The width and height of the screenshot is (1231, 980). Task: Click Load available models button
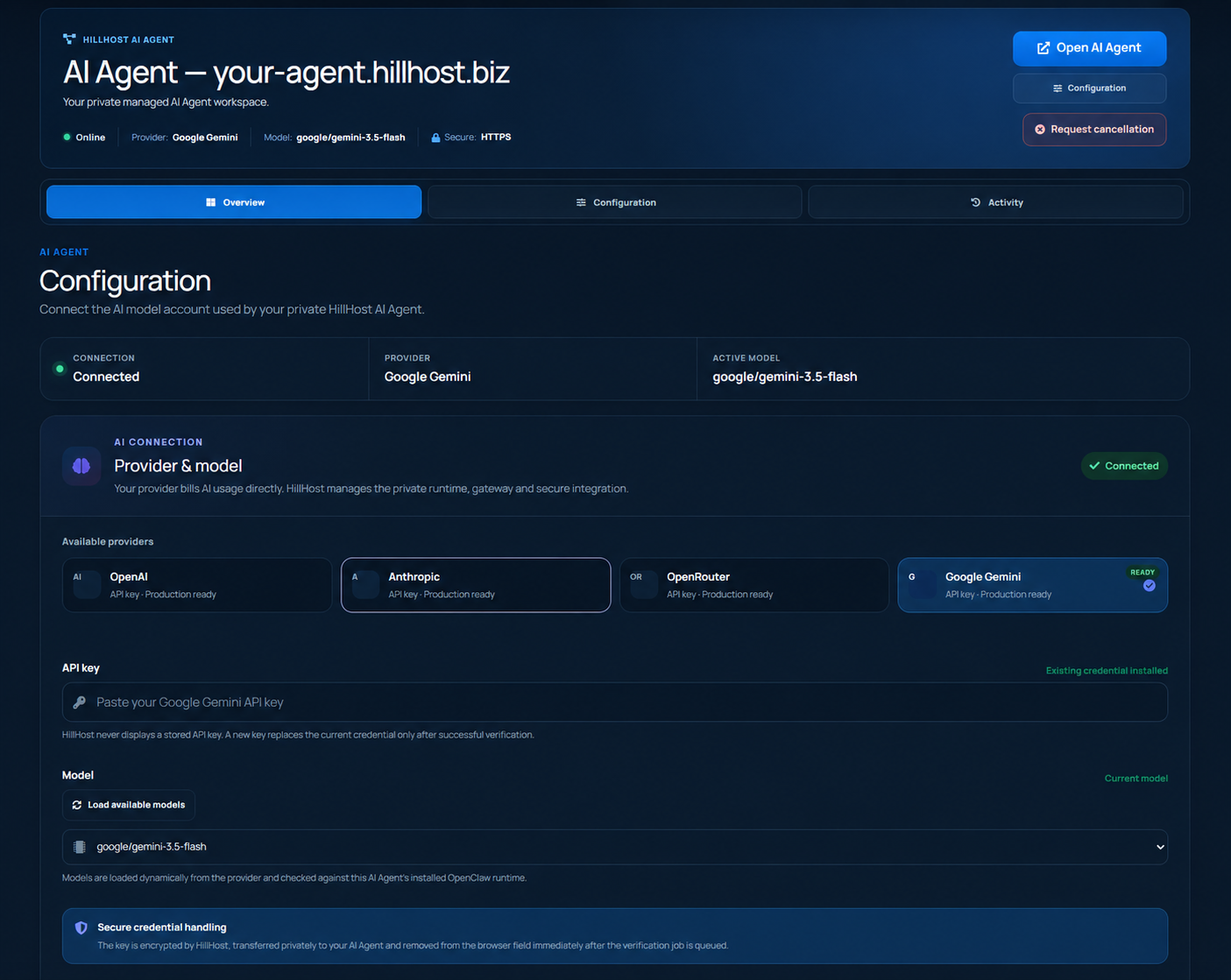point(129,805)
